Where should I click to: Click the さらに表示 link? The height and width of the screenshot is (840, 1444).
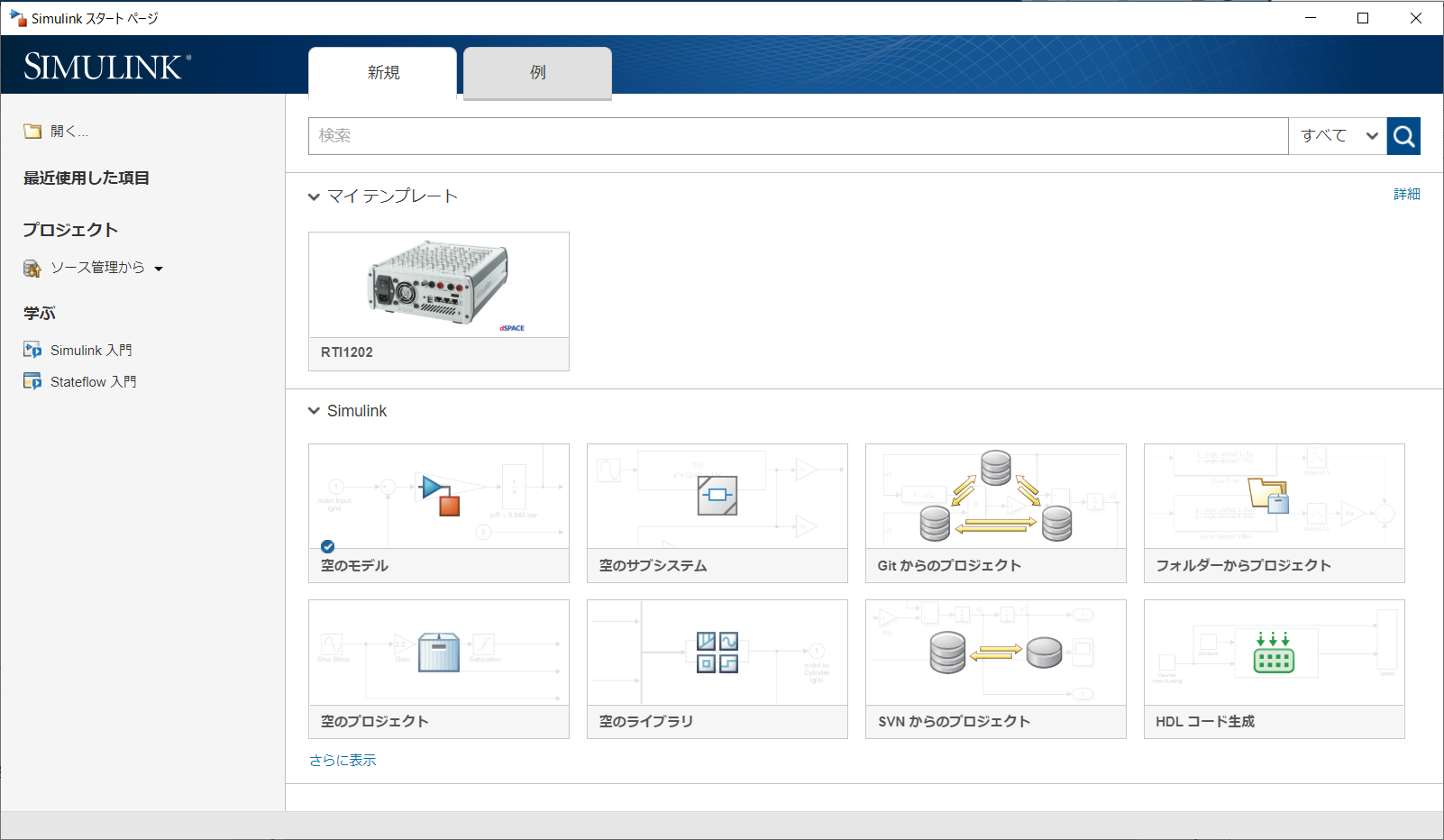coord(343,760)
